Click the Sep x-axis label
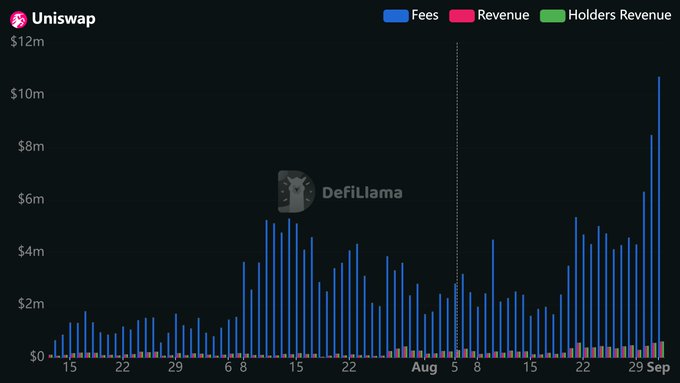The width and height of the screenshot is (680, 383). tap(658, 367)
